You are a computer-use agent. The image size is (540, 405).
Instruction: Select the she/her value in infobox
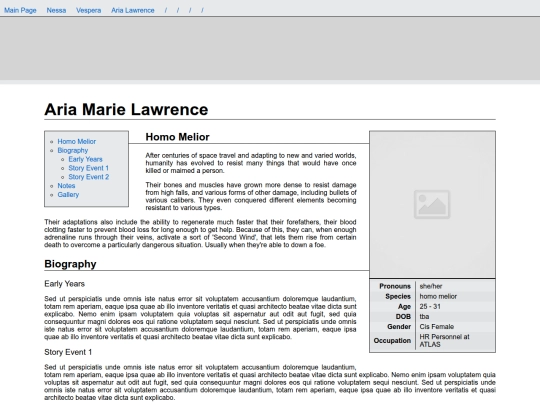[431, 286]
